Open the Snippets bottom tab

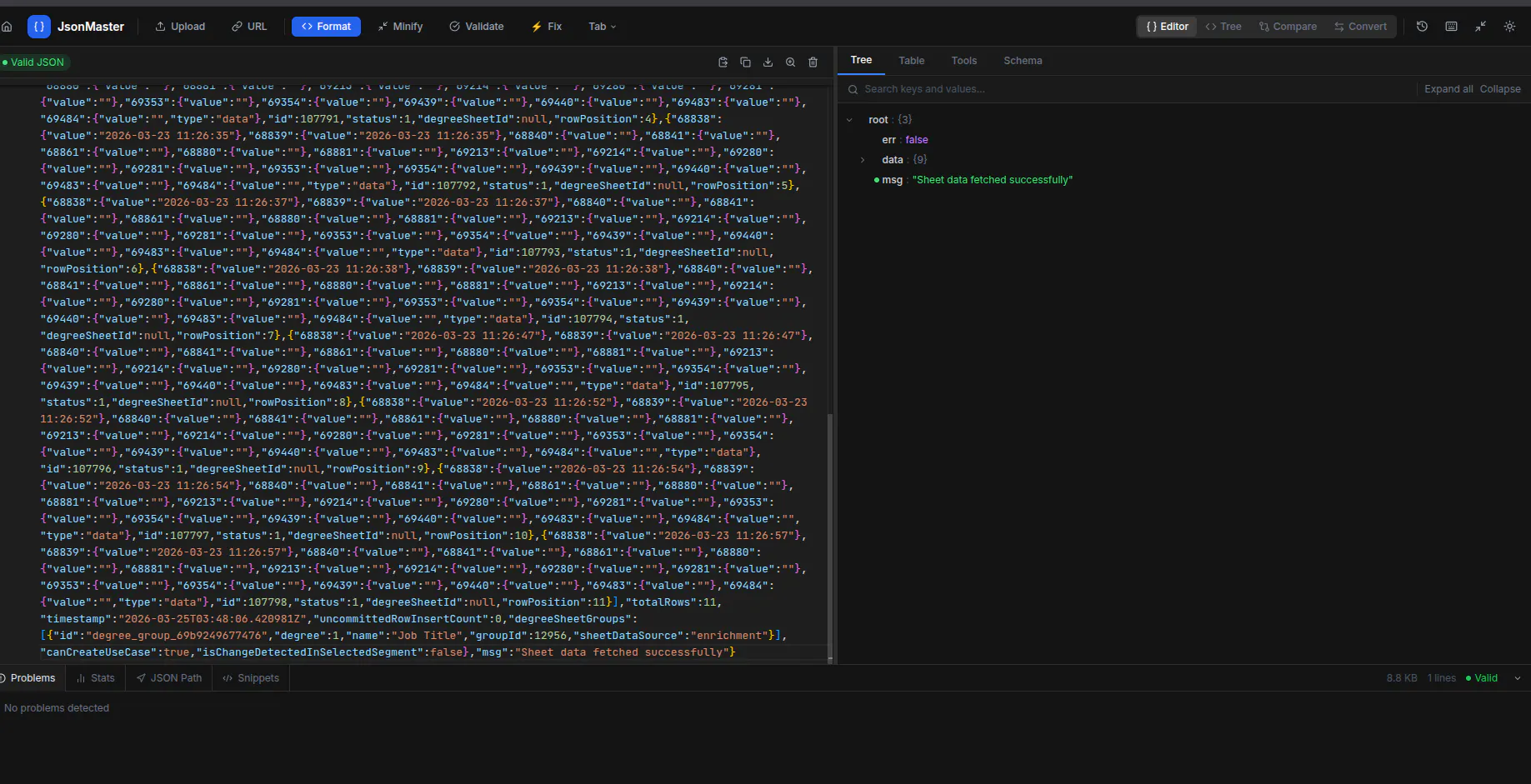click(x=251, y=678)
